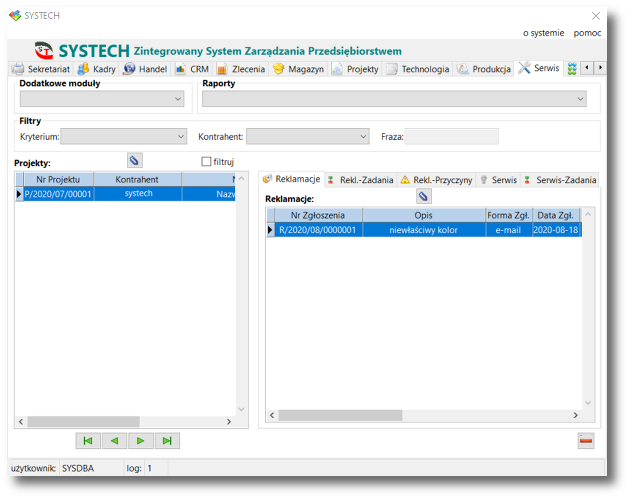Open the Magazyn tab

click(299, 69)
